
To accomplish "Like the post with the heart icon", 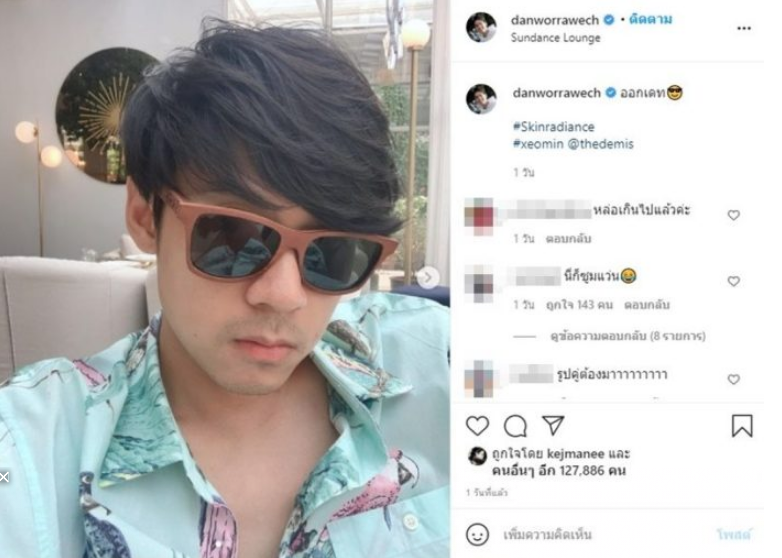I will pos(477,426).
